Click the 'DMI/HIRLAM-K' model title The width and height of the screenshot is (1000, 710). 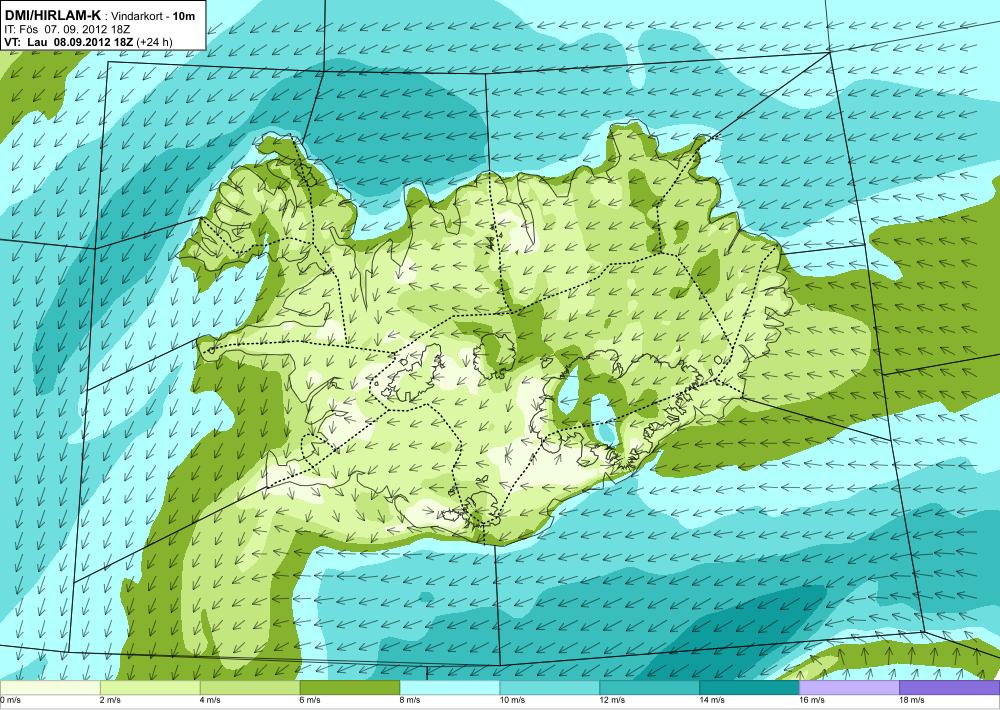point(52,16)
